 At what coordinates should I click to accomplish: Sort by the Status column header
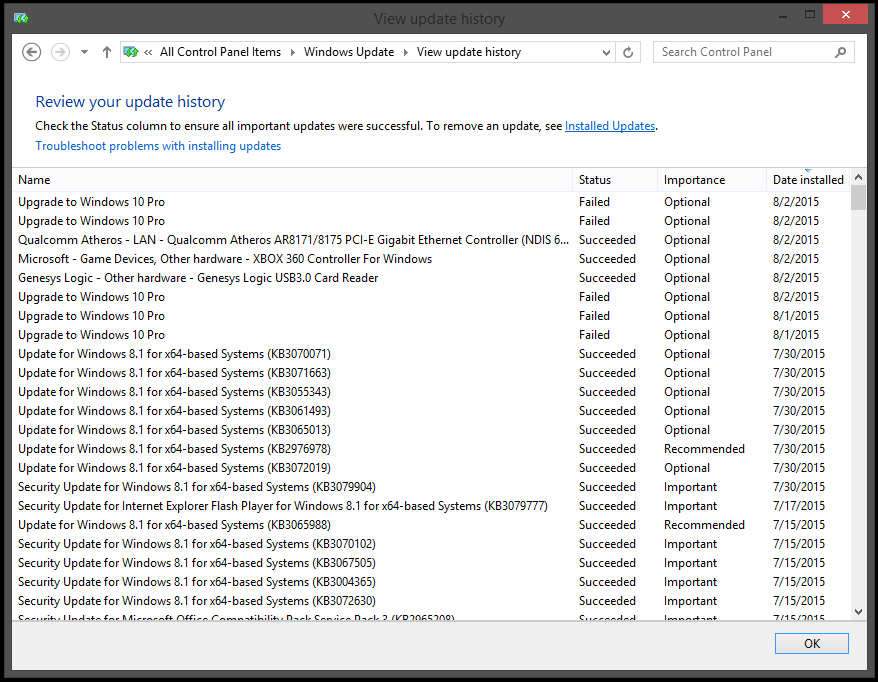tap(615, 180)
